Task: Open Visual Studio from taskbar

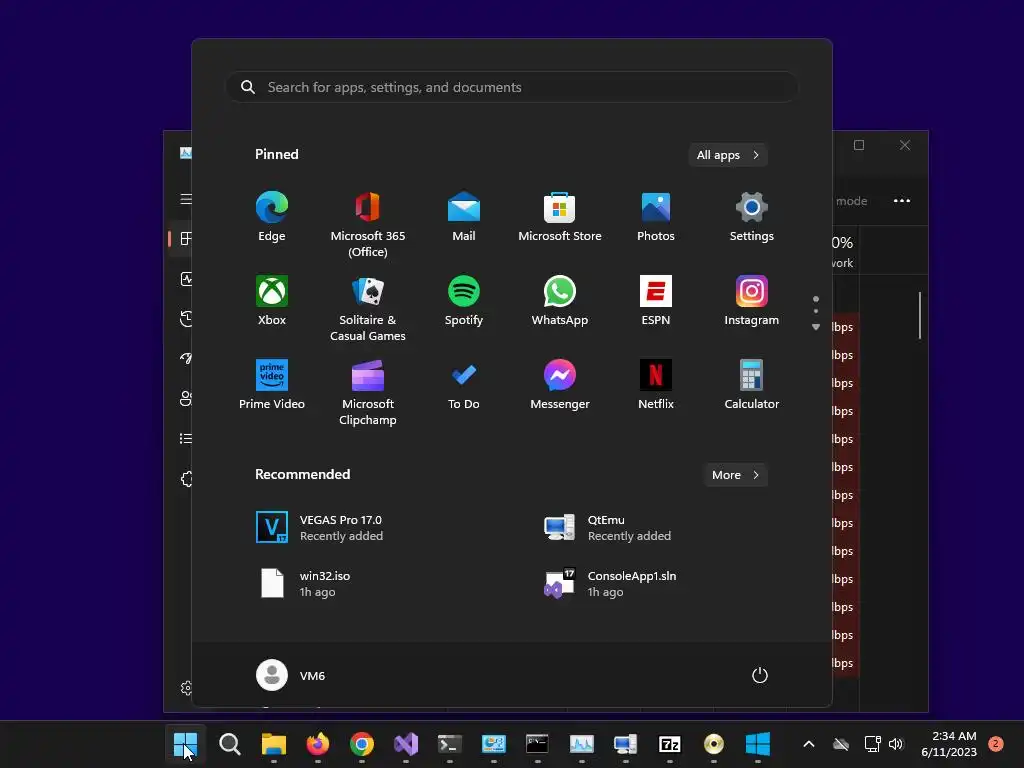Action: coord(406,744)
